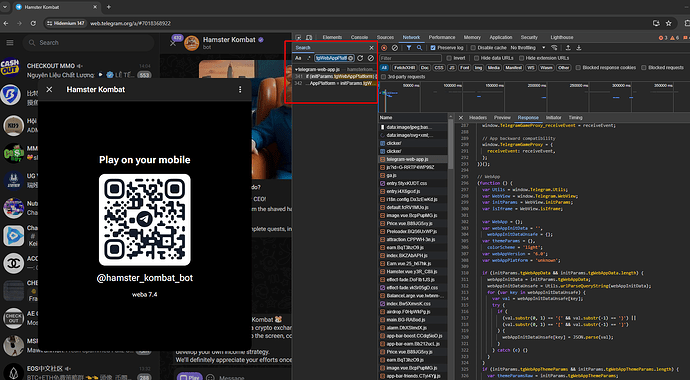Check Blocked response cookies
This screenshot has width=690, height=380.
click(579, 68)
